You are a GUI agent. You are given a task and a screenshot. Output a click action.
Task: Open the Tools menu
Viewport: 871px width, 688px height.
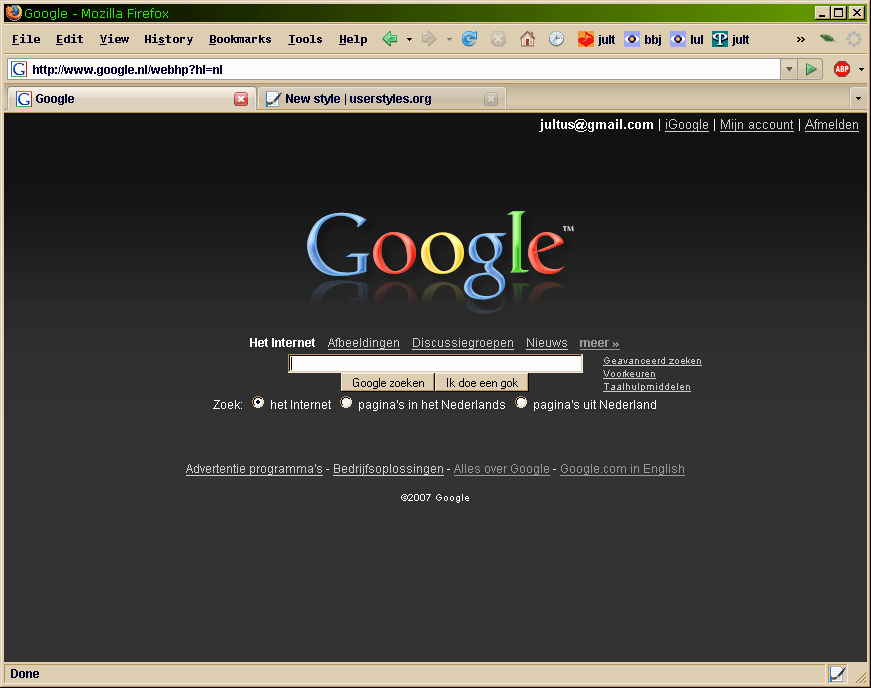point(305,39)
